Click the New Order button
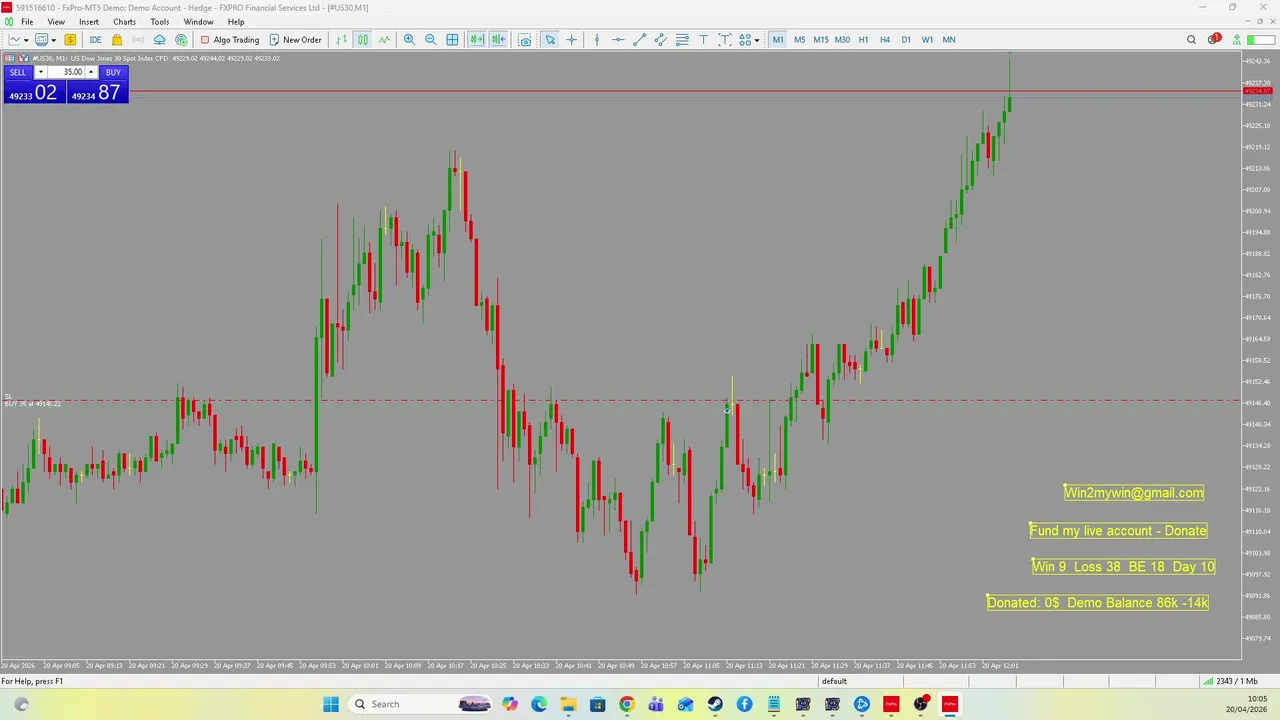This screenshot has height=720, width=1280. (x=296, y=40)
